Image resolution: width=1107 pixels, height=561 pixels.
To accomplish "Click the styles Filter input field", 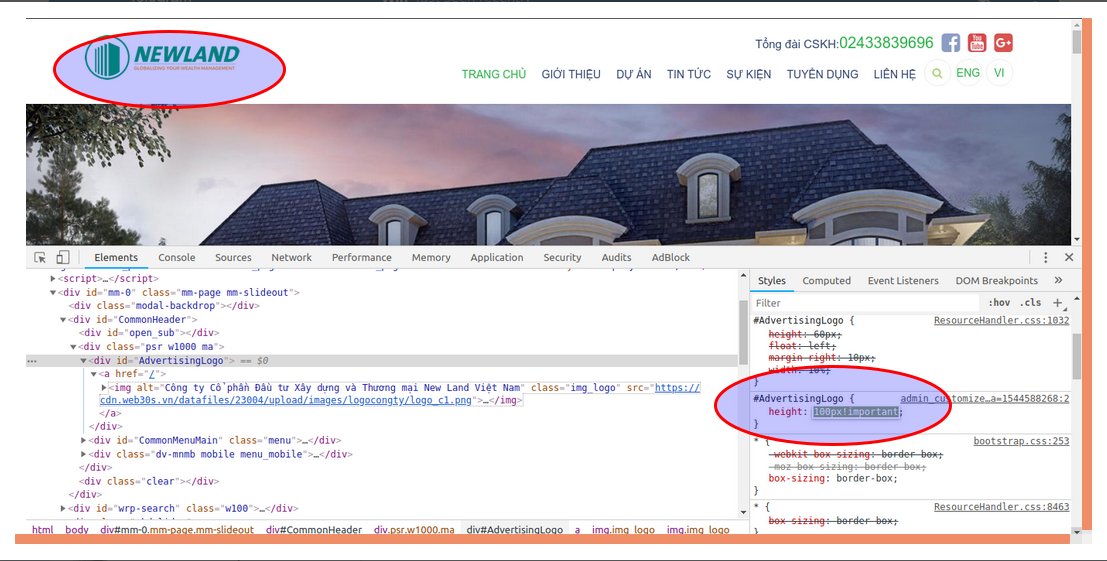I will pos(865,303).
